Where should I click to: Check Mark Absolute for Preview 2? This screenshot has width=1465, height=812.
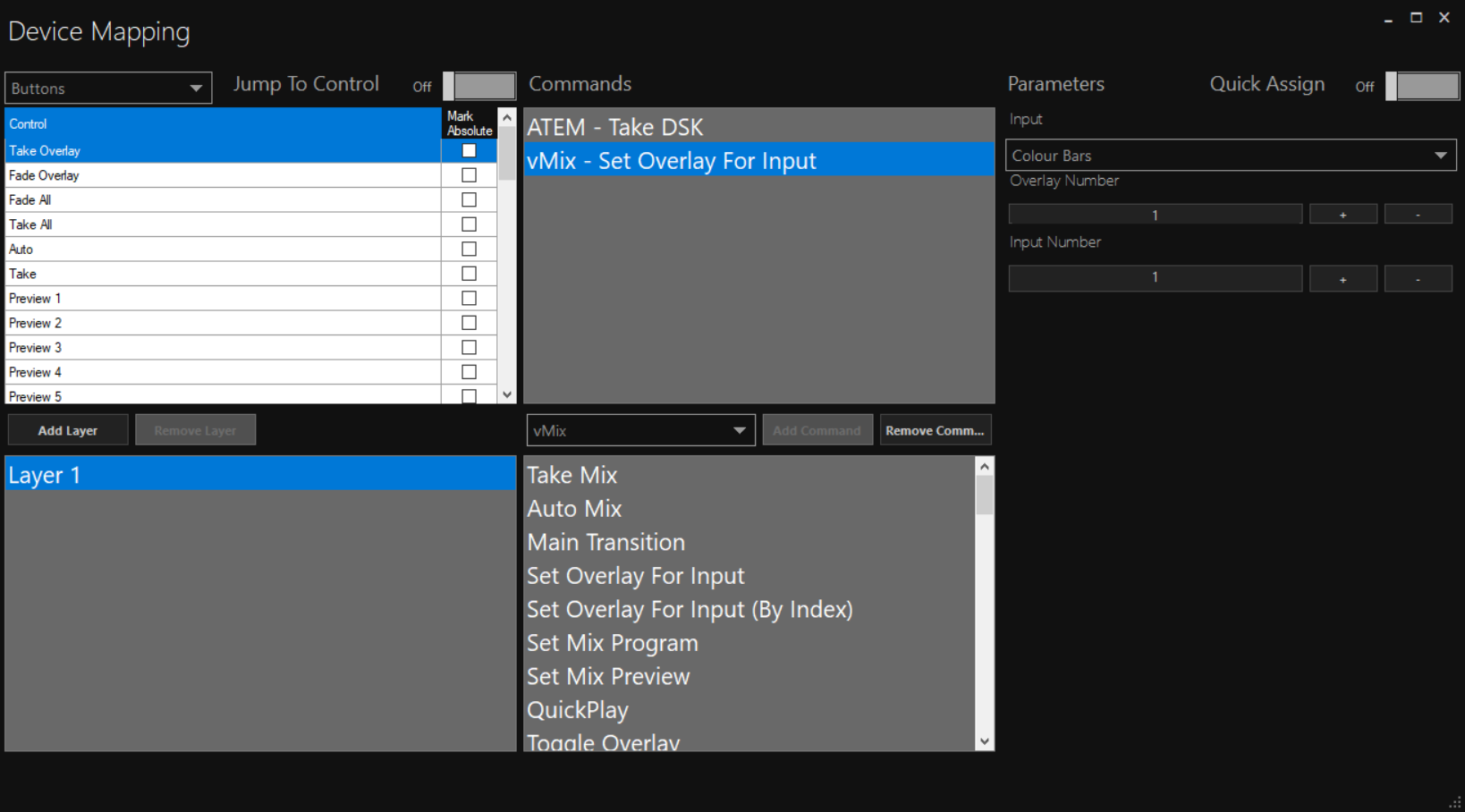coord(469,323)
